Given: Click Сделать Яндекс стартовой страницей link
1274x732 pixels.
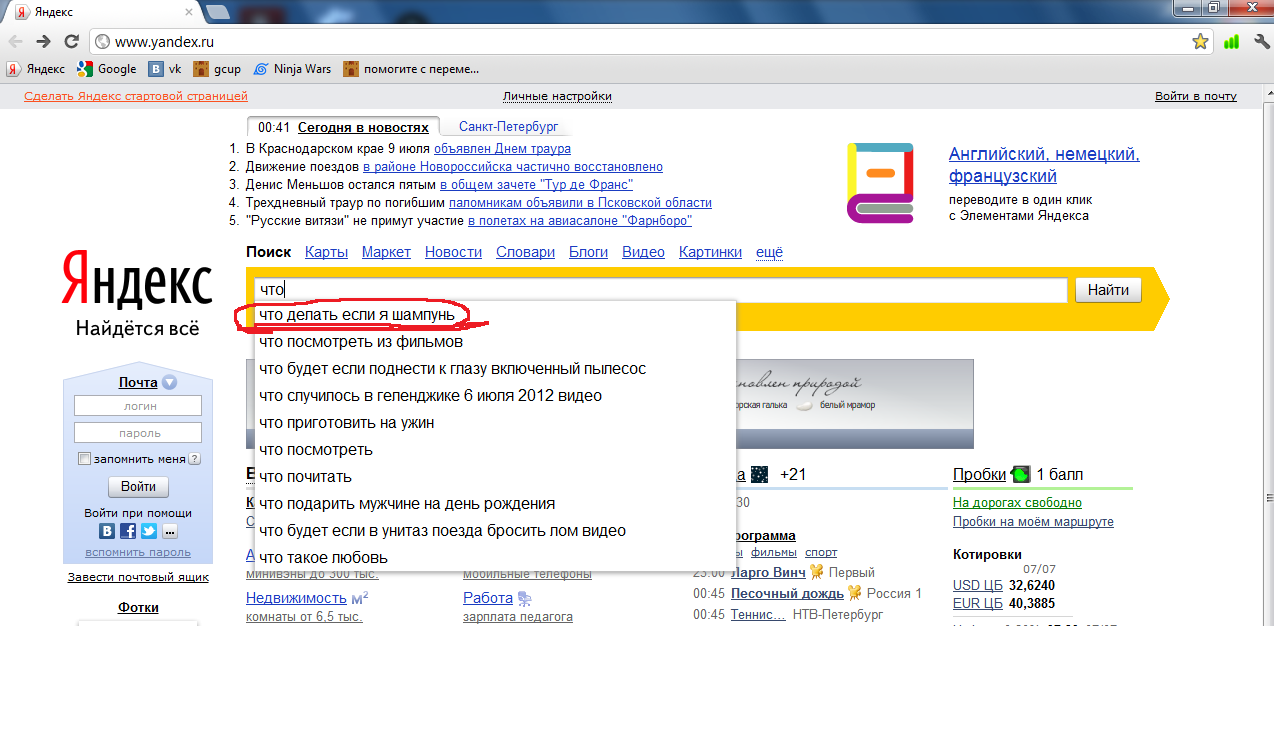Looking at the screenshot, I should [x=136, y=96].
